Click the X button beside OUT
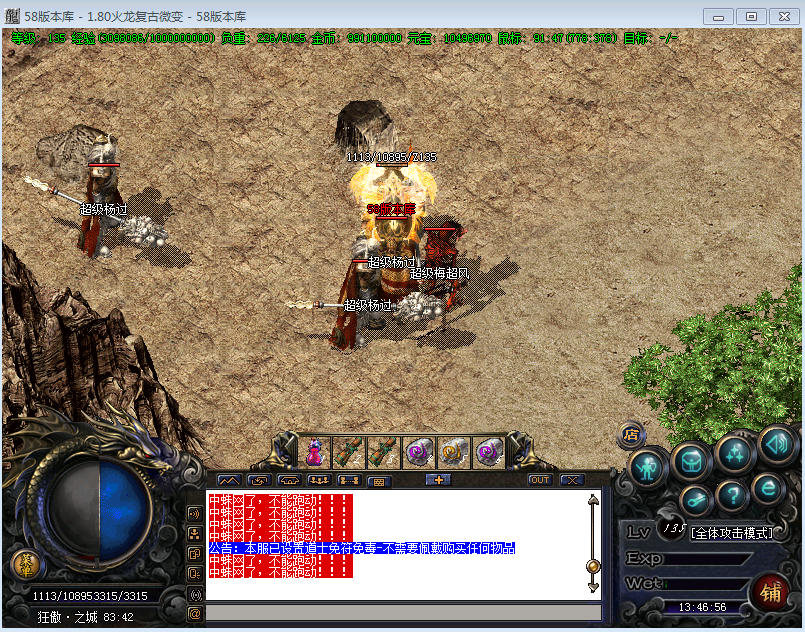This screenshot has height=632, width=805. [x=572, y=480]
